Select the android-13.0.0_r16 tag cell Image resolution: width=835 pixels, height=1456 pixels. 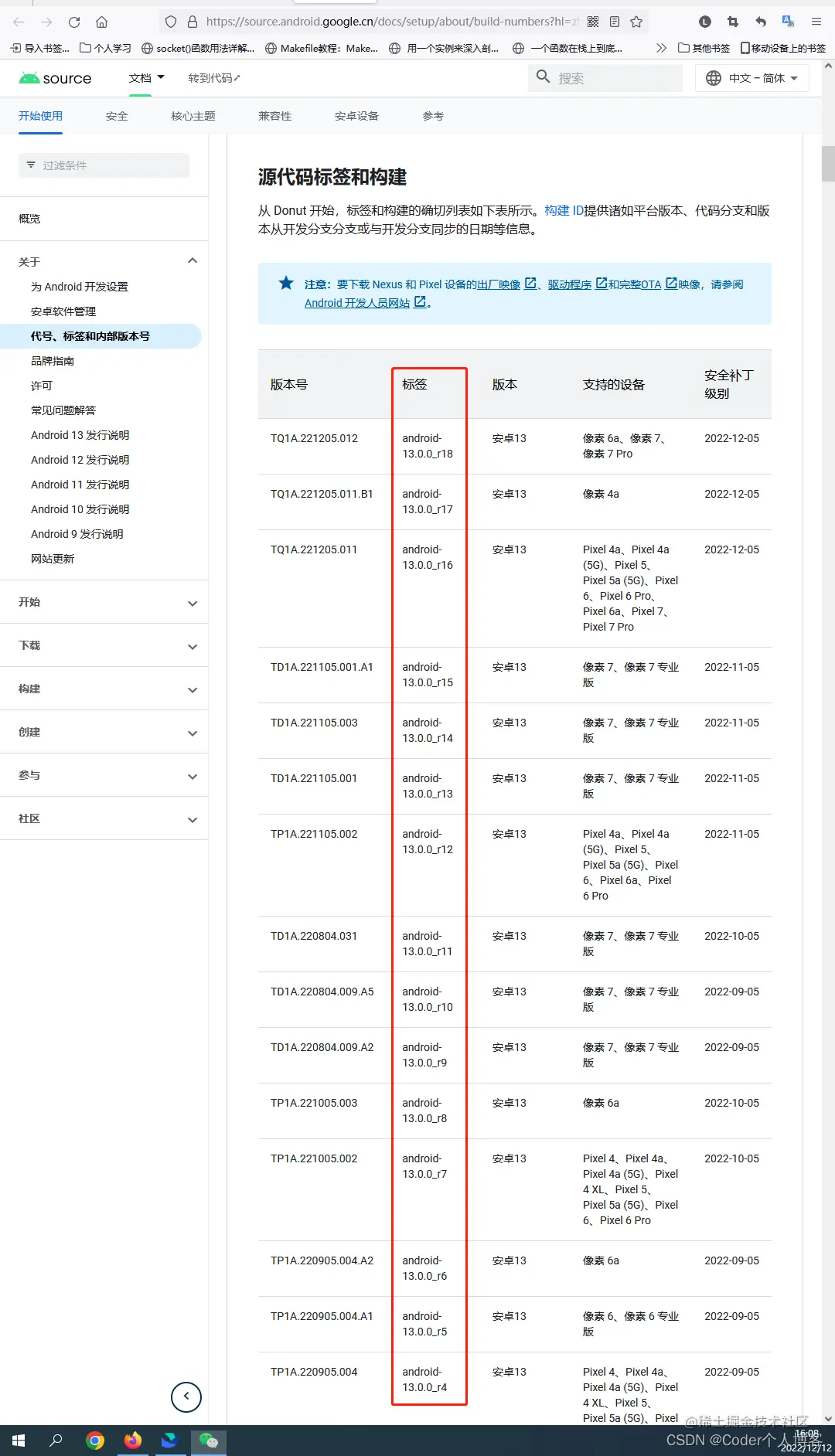[x=428, y=557]
